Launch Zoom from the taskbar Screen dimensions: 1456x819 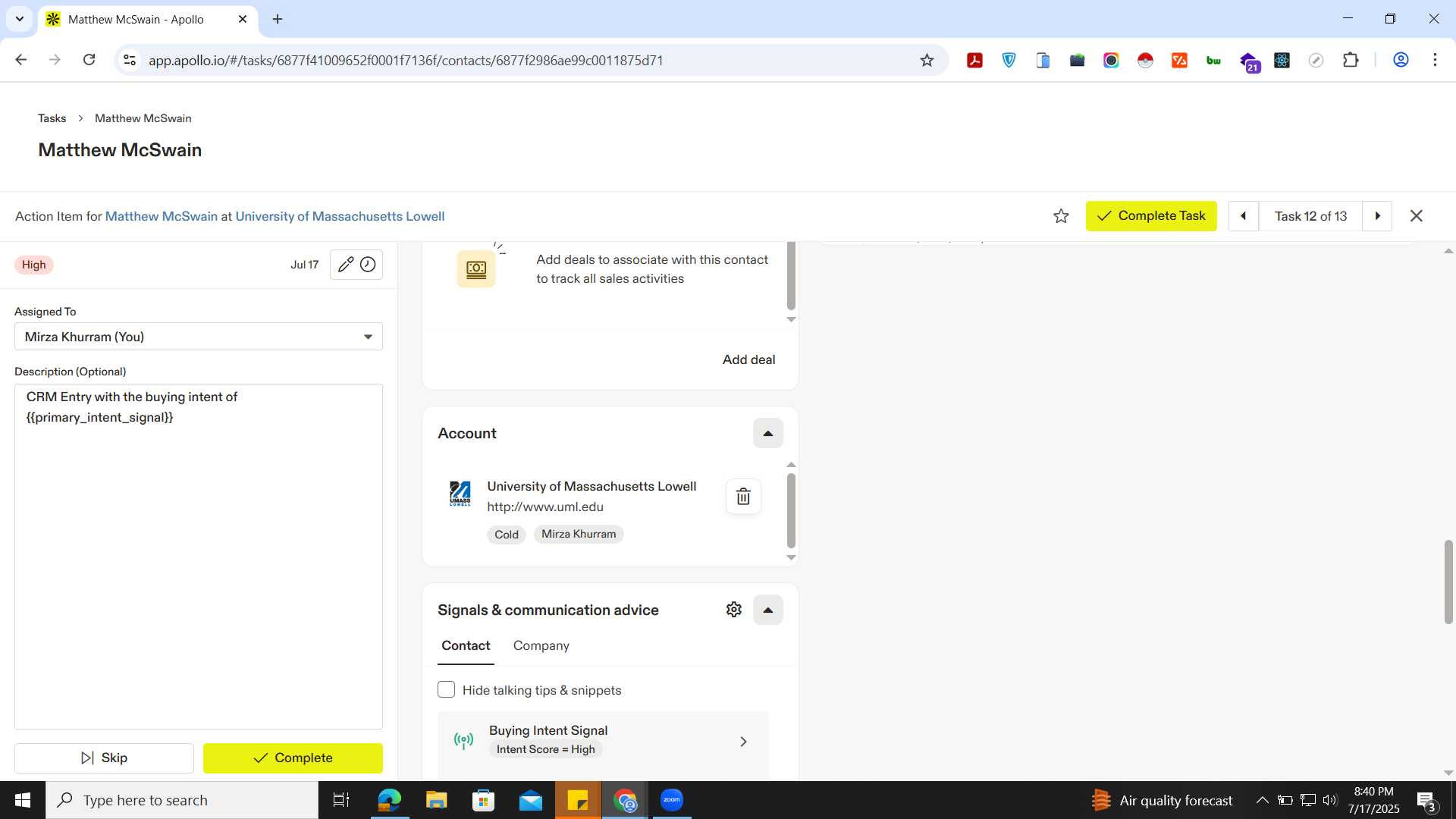pyautogui.click(x=671, y=800)
